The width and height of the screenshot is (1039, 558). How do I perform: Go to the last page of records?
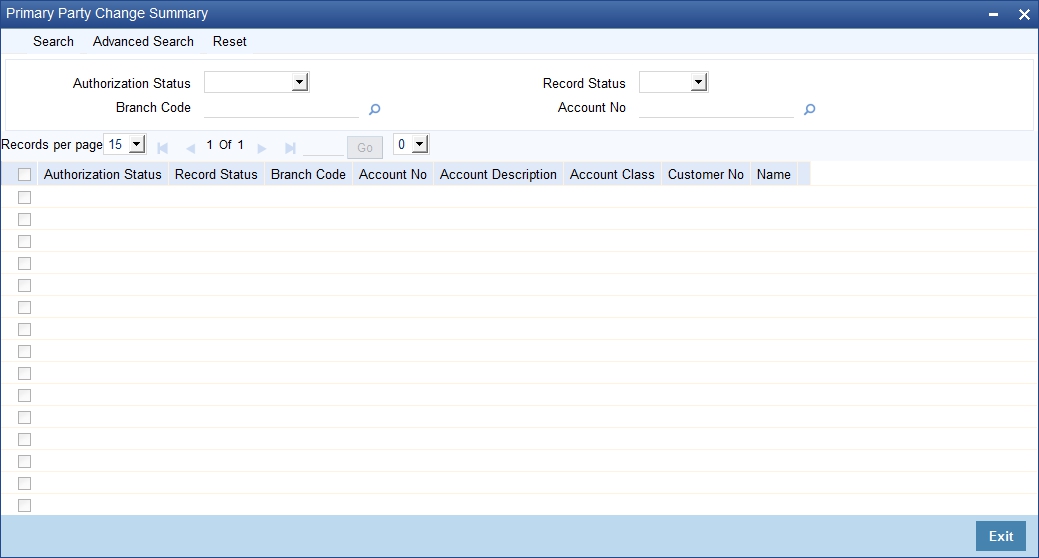pyautogui.click(x=290, y=148)
